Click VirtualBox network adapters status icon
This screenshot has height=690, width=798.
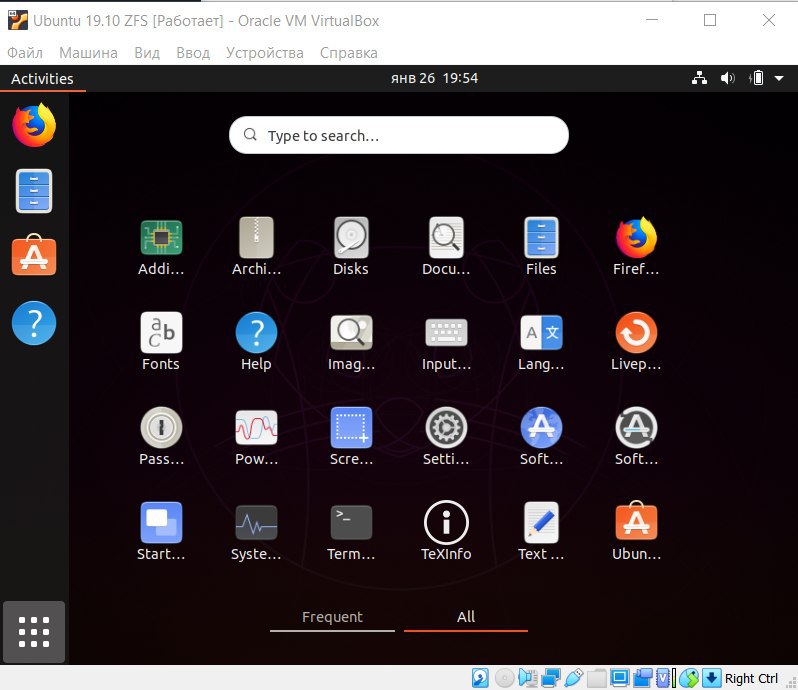[551, 678]
